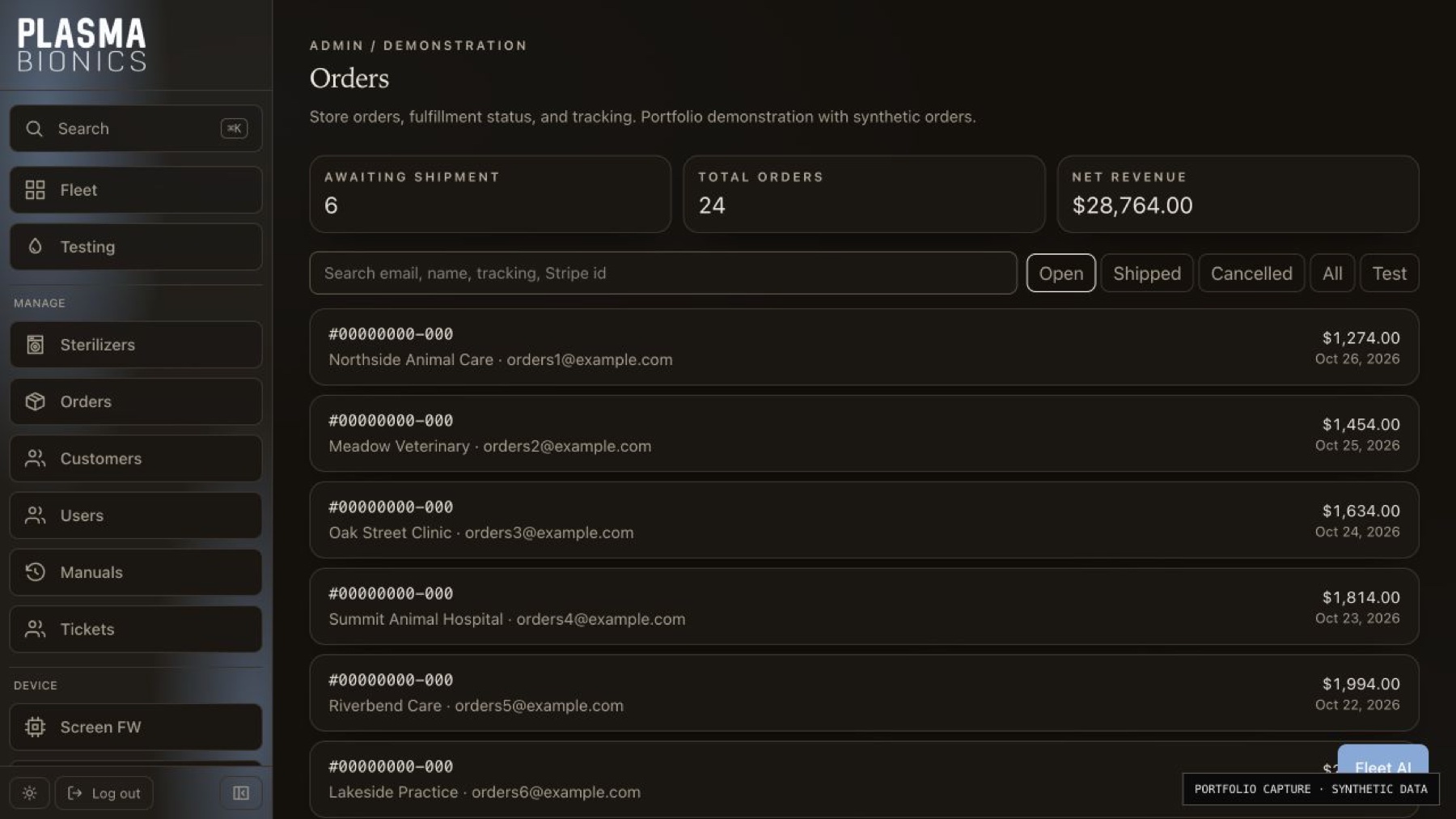This screenshot has height=819, width=1456.
Task: Open the Oak Street Clinic order
Action: (x=864, y=520)
